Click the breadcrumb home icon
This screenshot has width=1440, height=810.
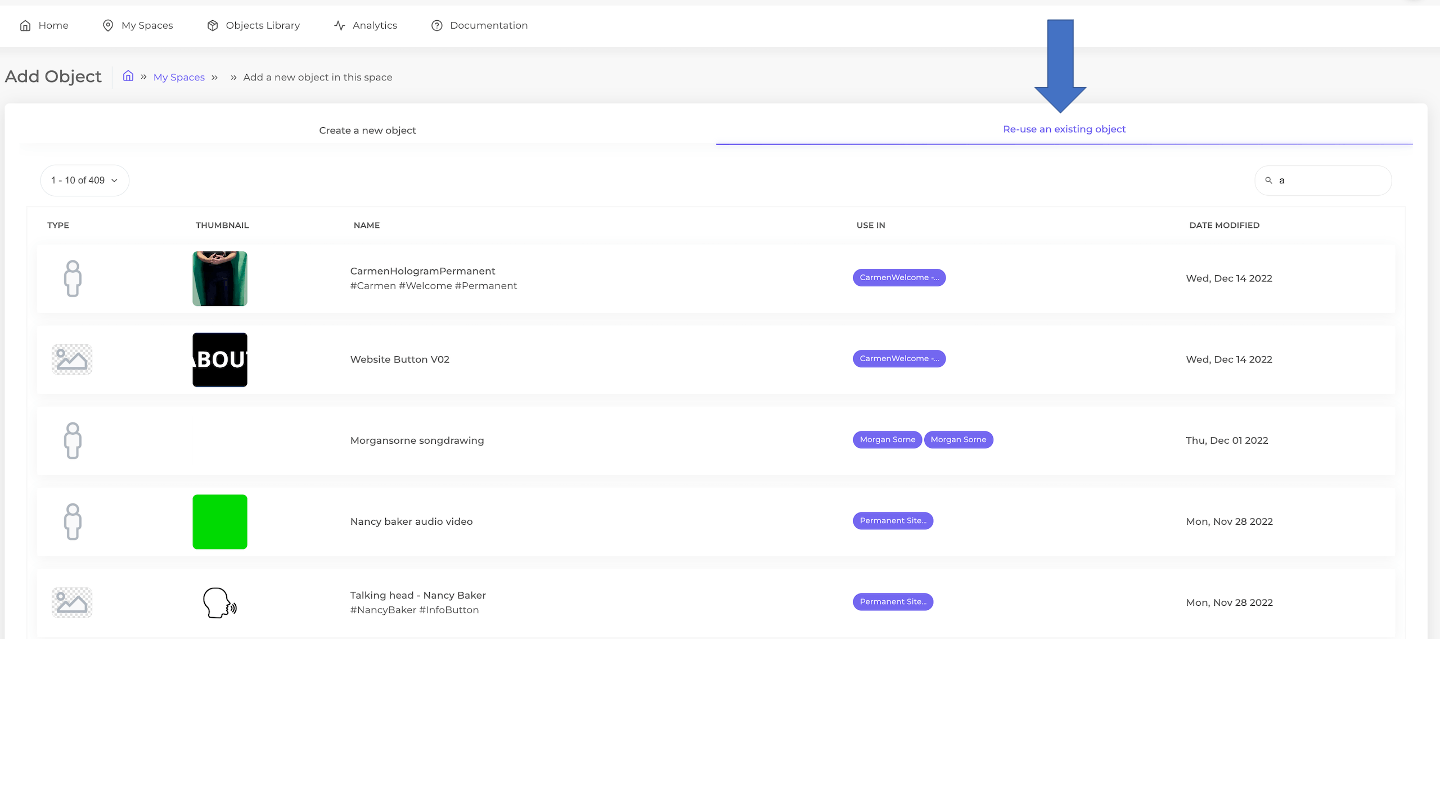pyautogui.click(x=128, y=76)
